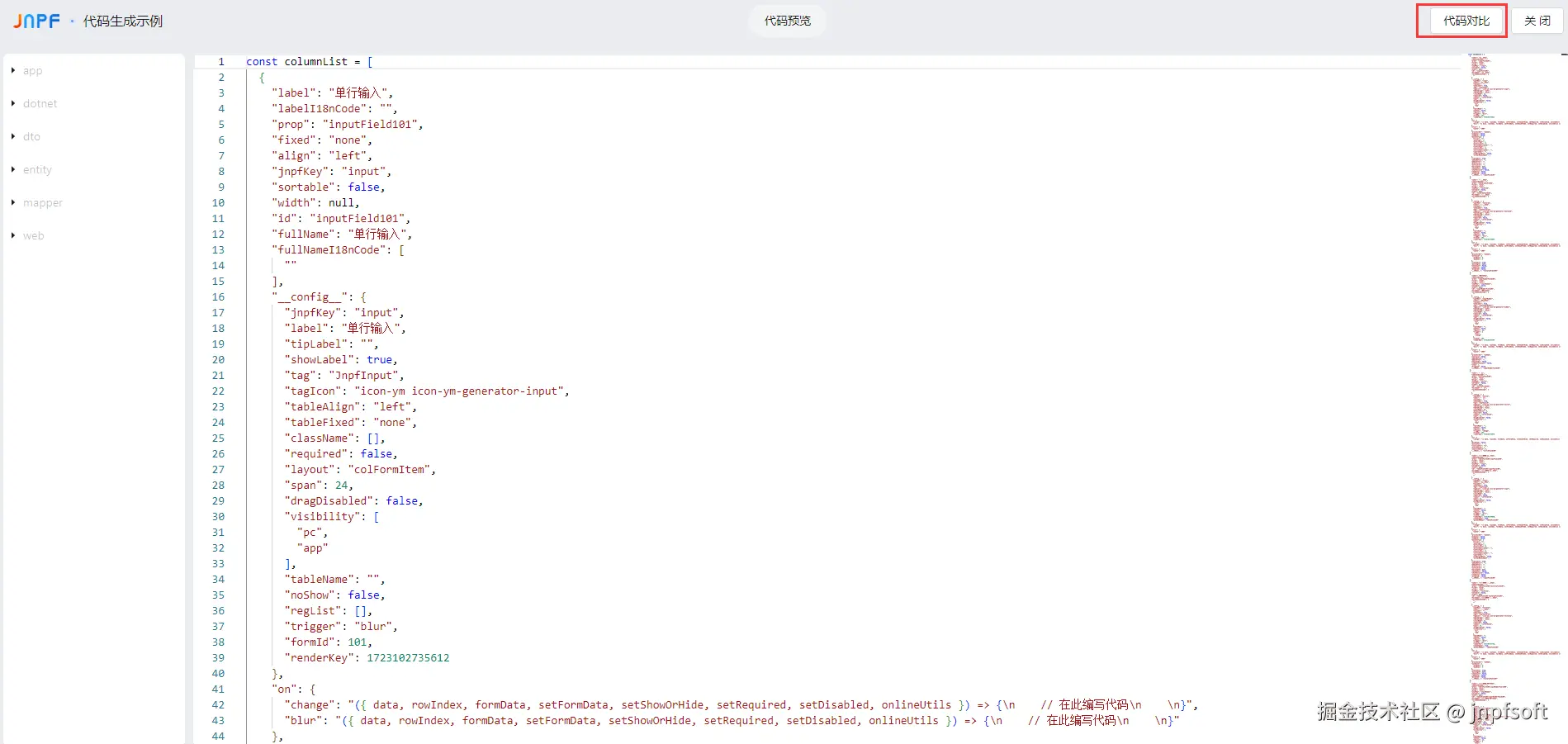This screenshot has width=1568, height=744.
Task: Click the "trigger": "blur" line
Action: point(341,627)
